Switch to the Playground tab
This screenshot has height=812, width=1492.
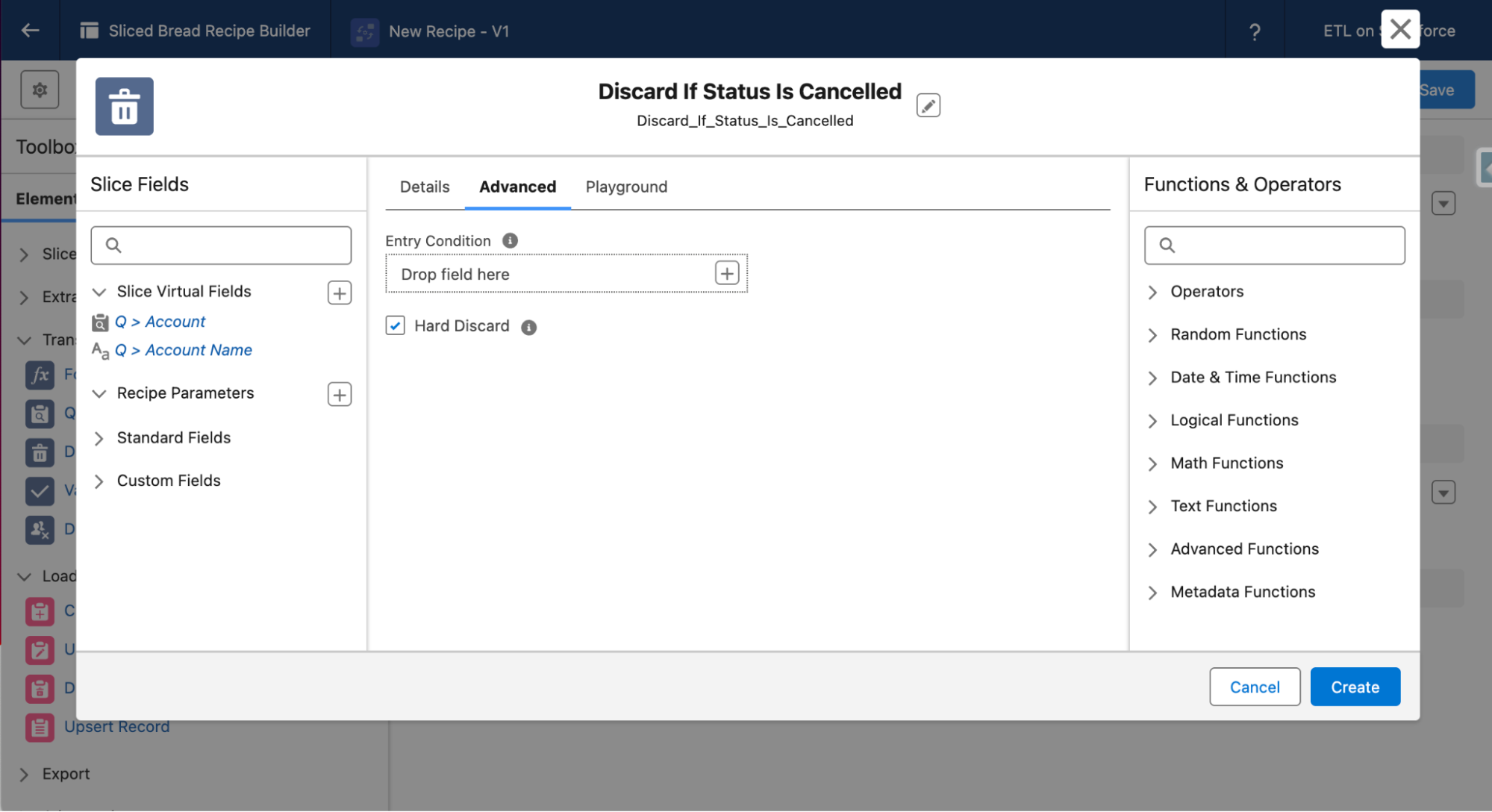625,187
